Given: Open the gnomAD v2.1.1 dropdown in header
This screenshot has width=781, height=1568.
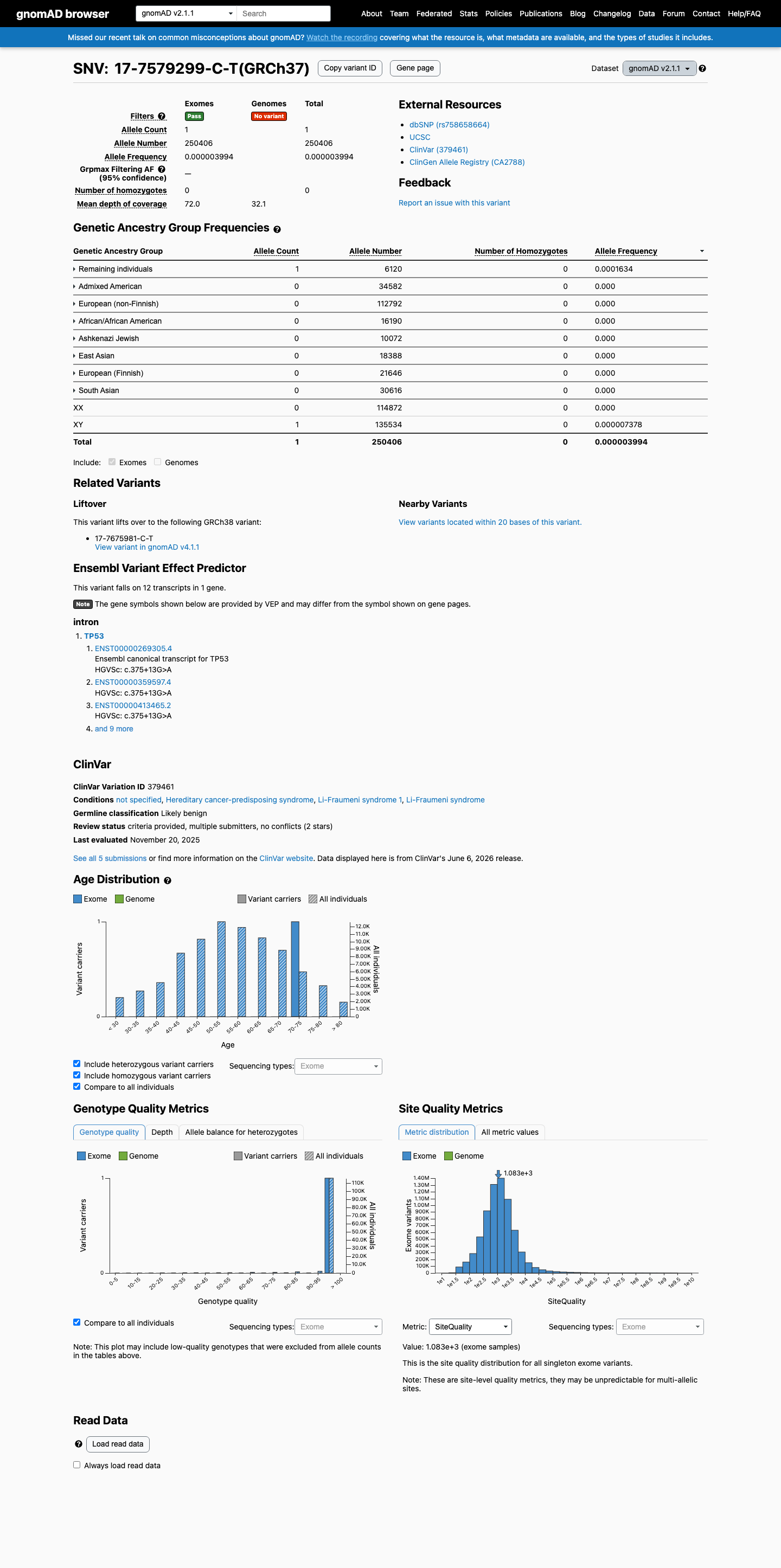Looking at the screenshot, I should point(186,14).
